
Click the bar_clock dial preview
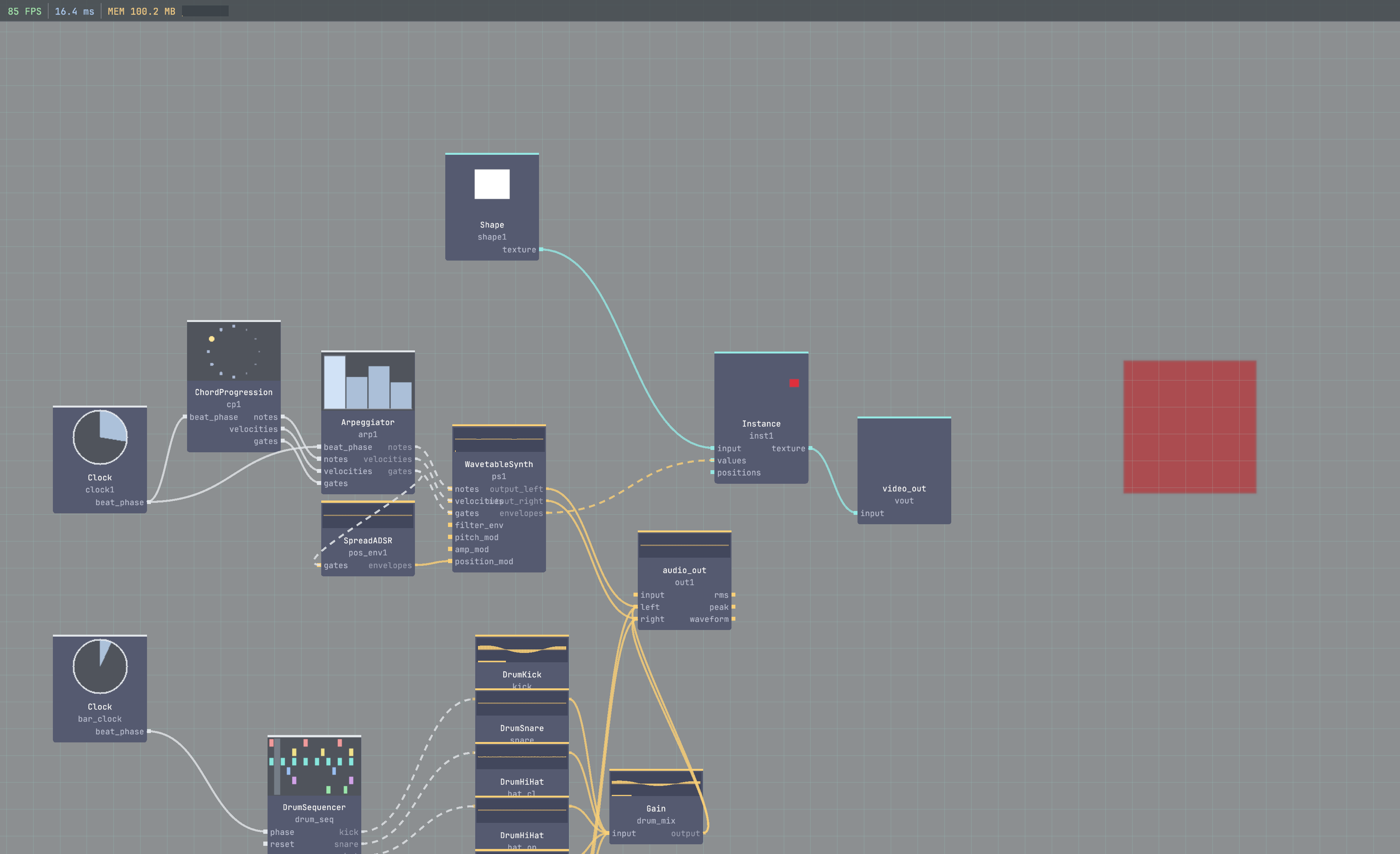100,666
